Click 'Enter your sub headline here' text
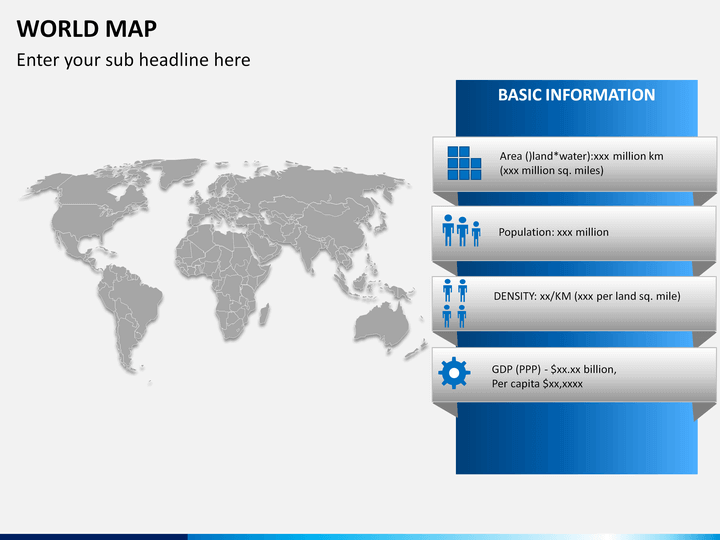The width and height of the screenshot is (720, 540). tap(134, 60)
